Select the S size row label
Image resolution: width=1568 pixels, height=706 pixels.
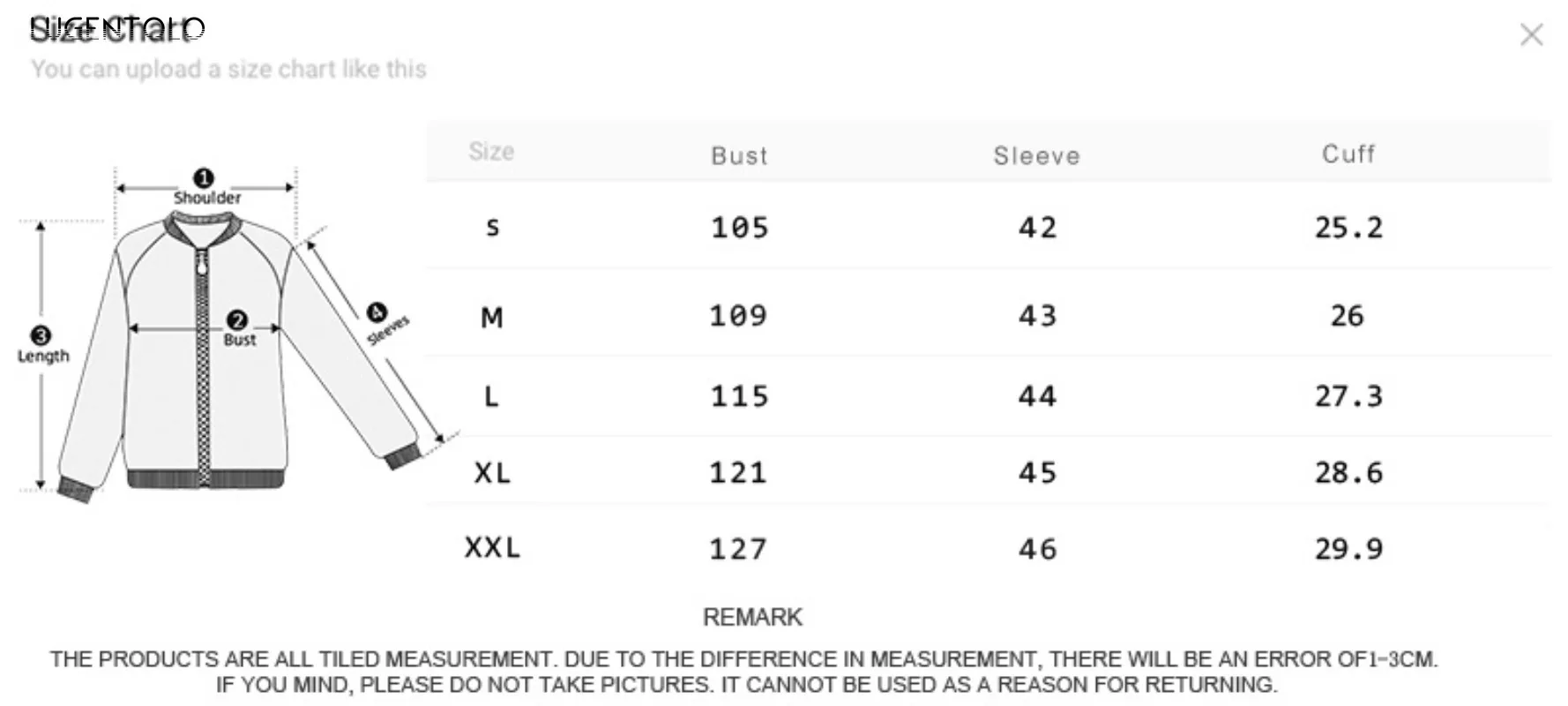click(x=493, y=228)
